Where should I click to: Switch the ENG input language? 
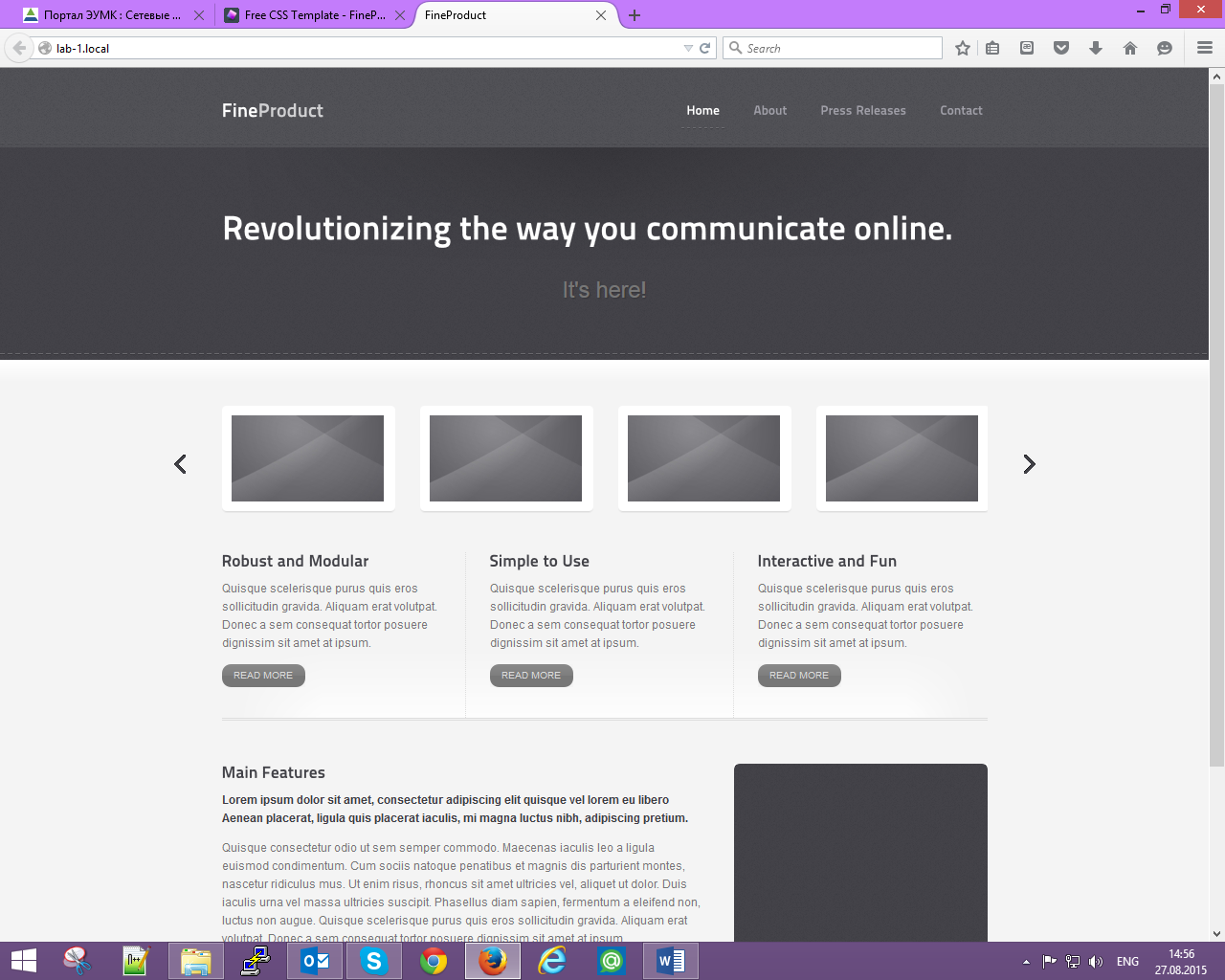tap(1127, 962)
